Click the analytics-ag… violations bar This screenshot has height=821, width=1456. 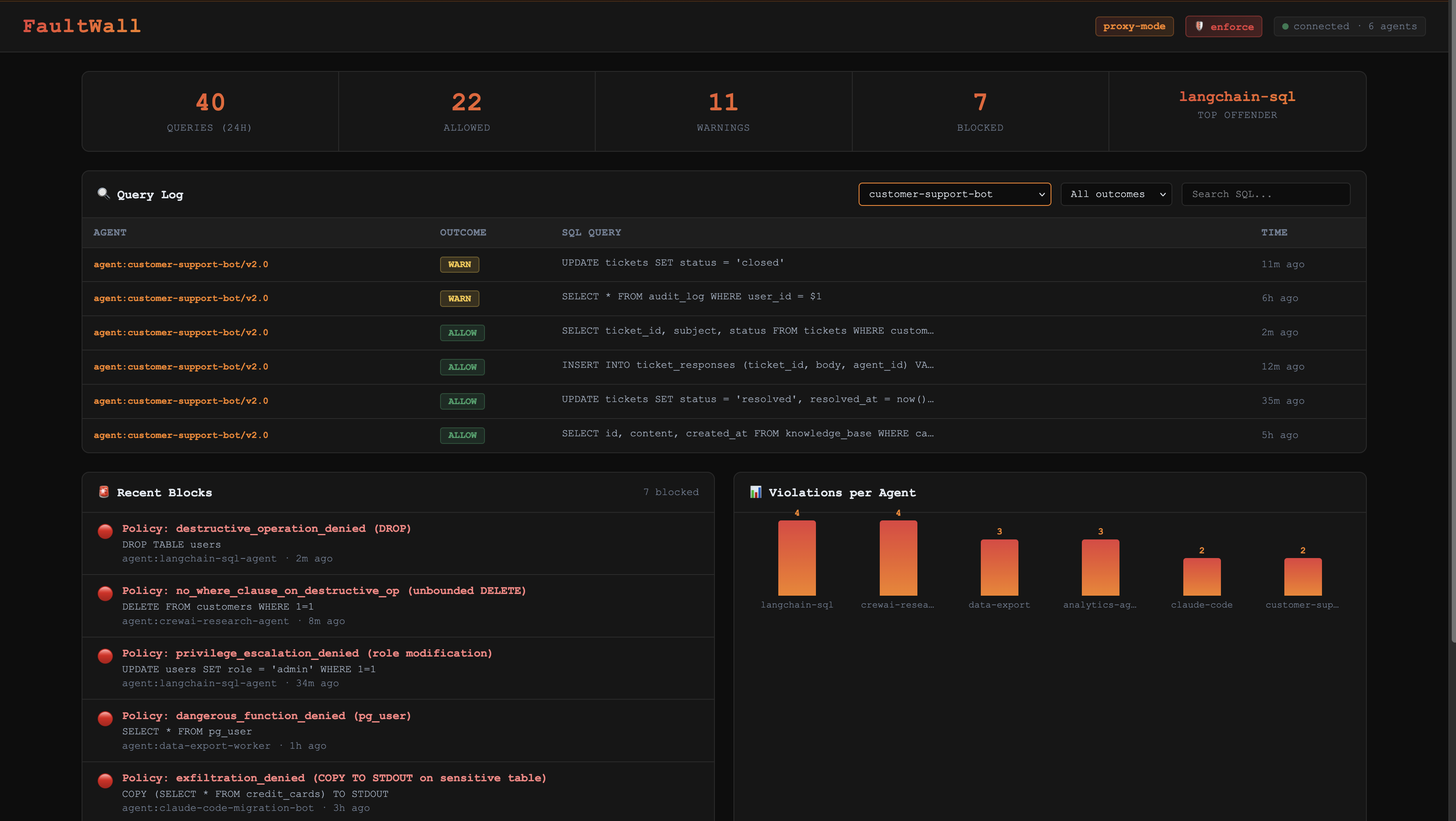[x=1100, y=567]
